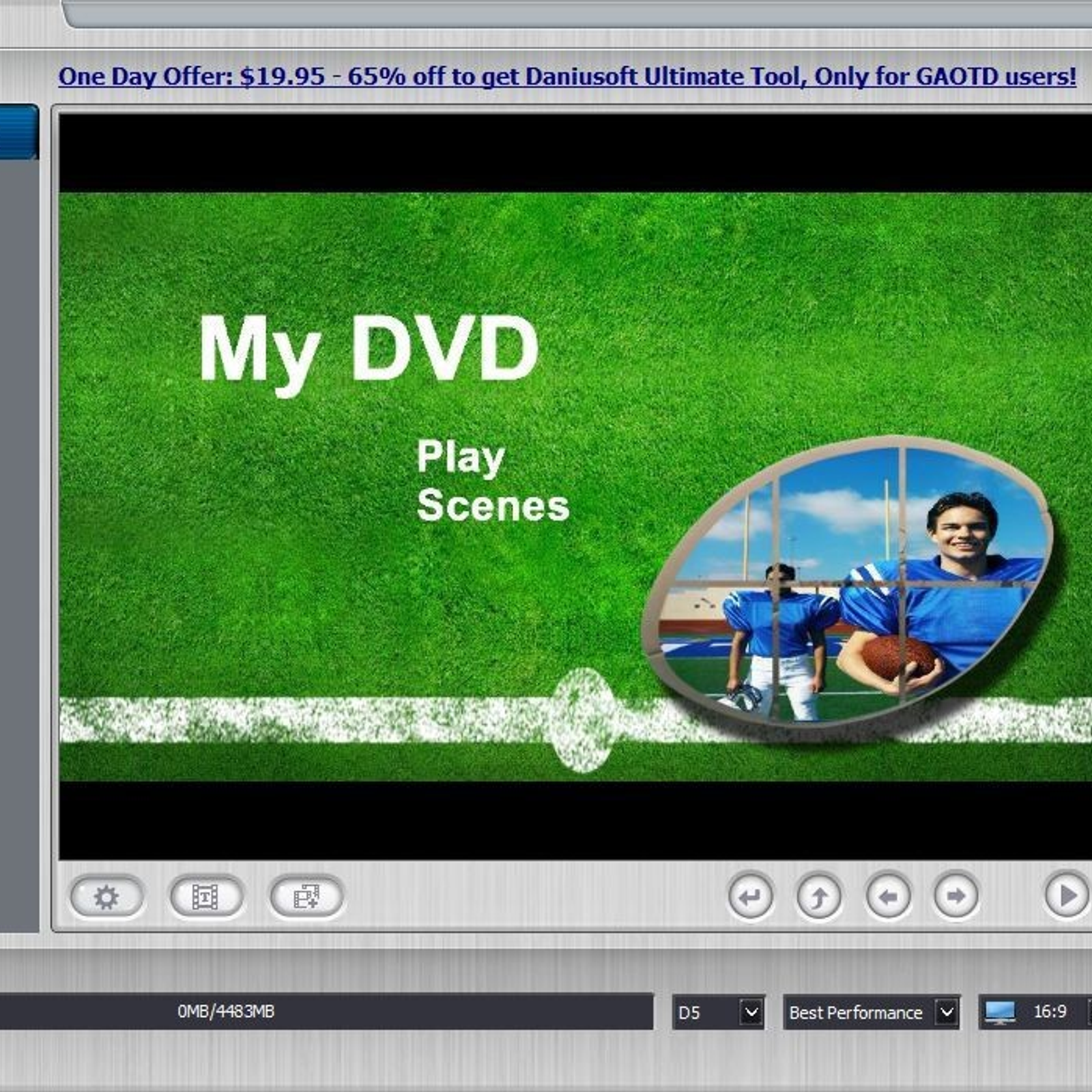Click the 16:9 aspect ratio monitor icon
1092x1092 pixels.
(1000, 1012)
